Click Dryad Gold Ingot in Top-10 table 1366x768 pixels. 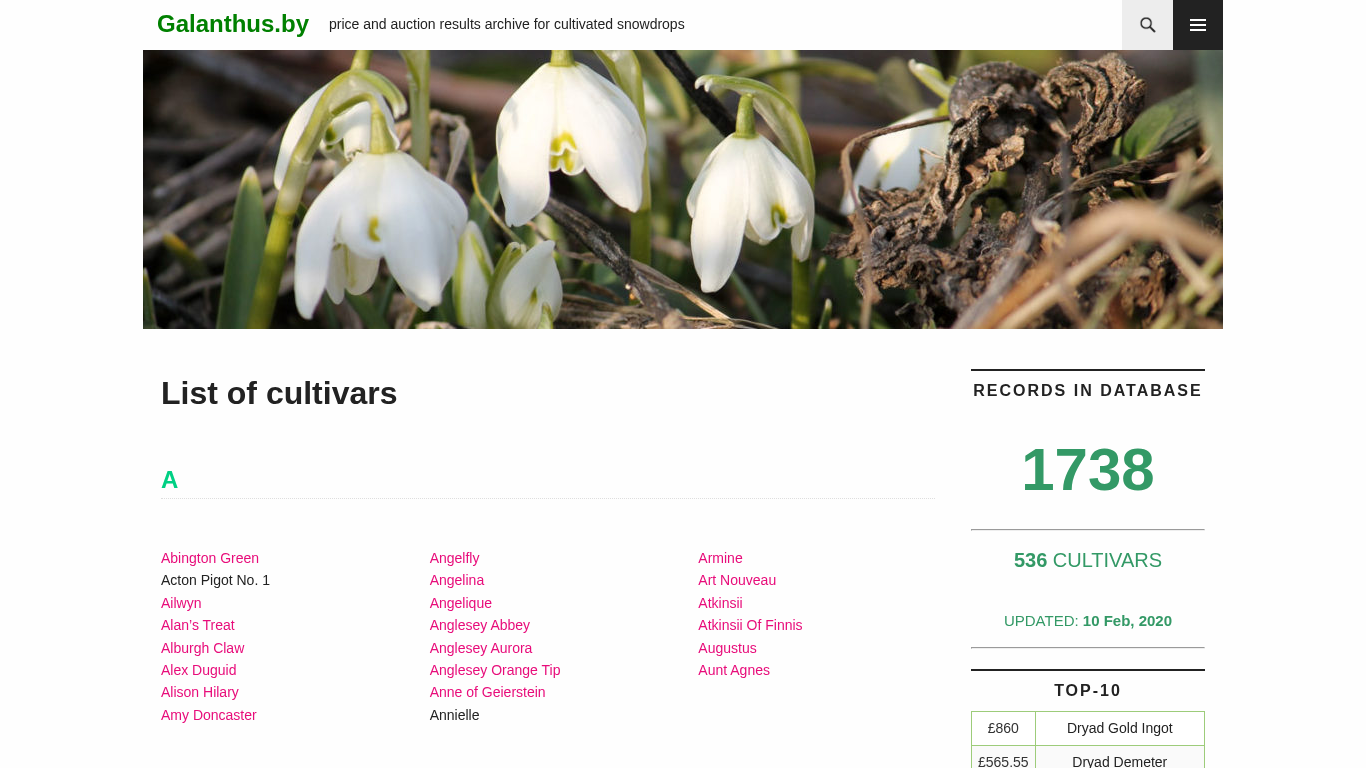(1120, 728)
